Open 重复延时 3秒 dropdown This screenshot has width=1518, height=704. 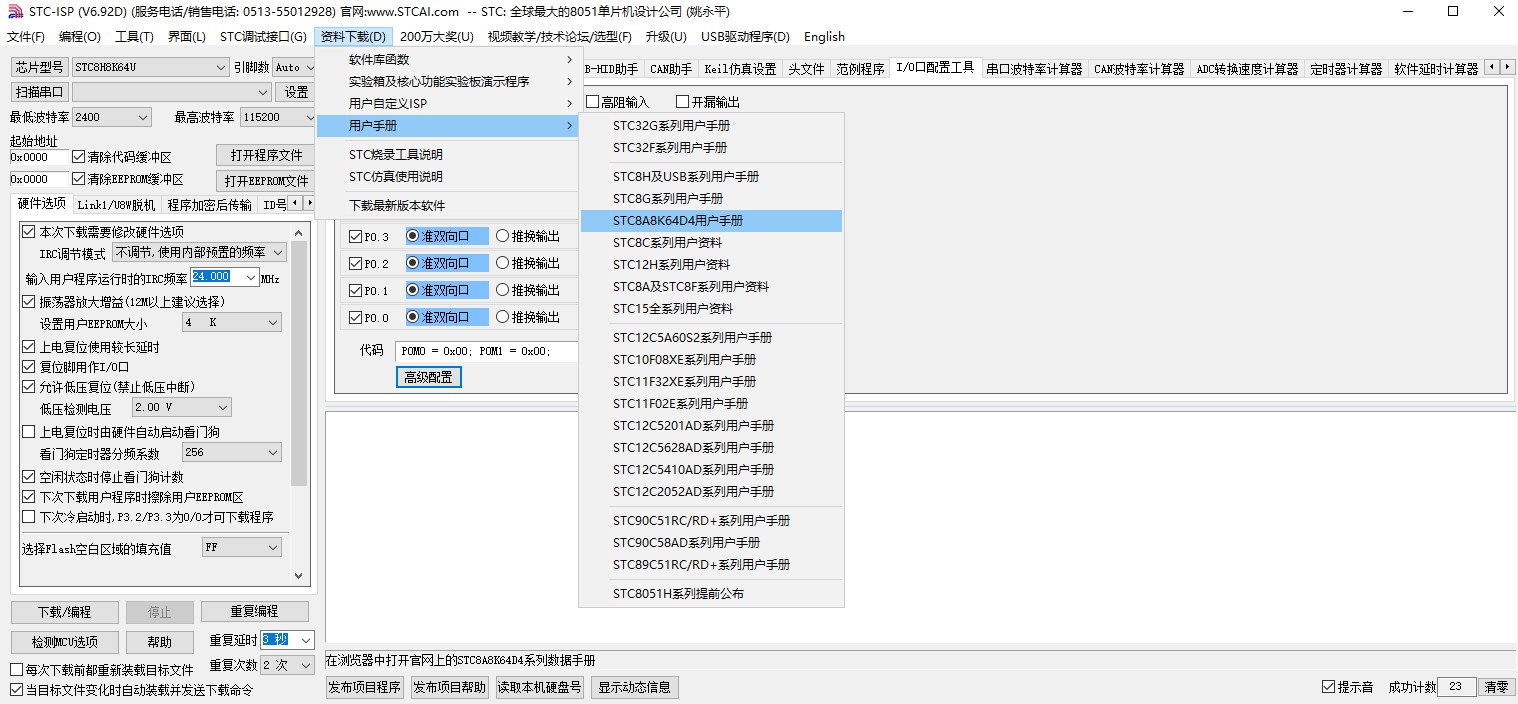coord(287,640)
